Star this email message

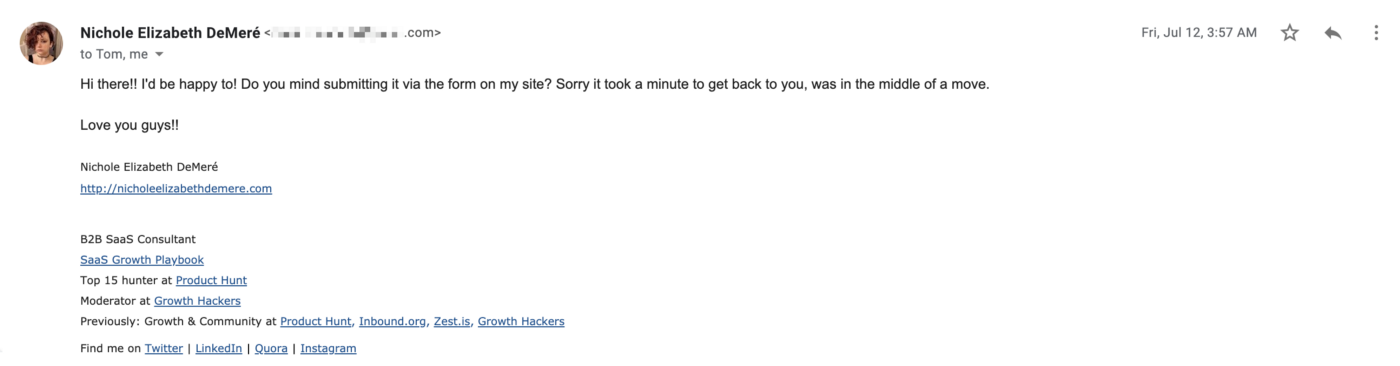pyautogui.click(x=1289, y=33)
